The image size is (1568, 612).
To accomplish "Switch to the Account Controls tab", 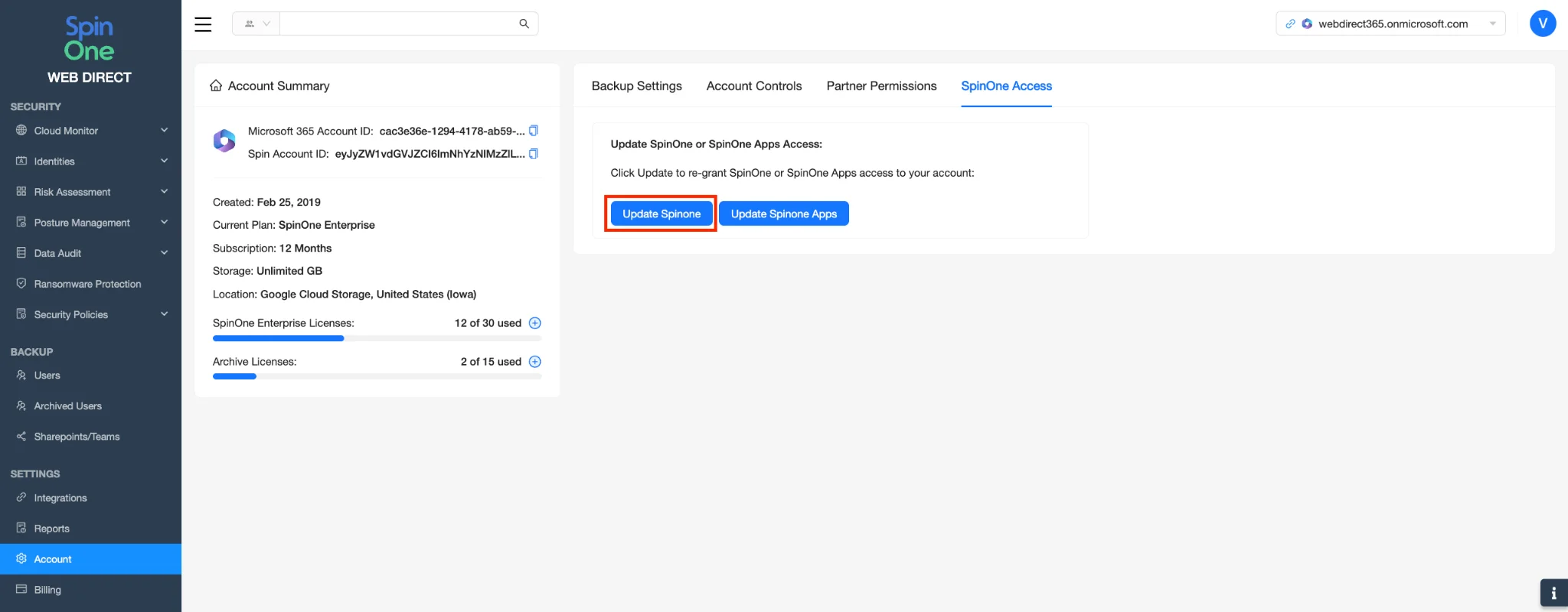I will click(x=754, y=86).
